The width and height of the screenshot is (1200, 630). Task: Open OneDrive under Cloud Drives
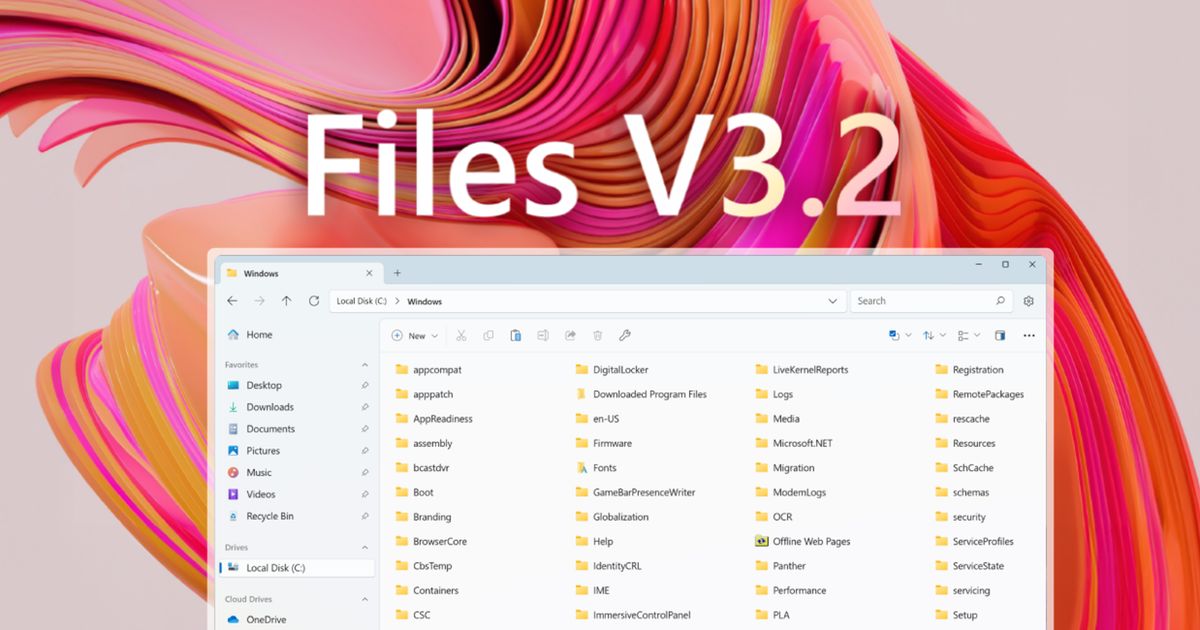coord(296,620)
